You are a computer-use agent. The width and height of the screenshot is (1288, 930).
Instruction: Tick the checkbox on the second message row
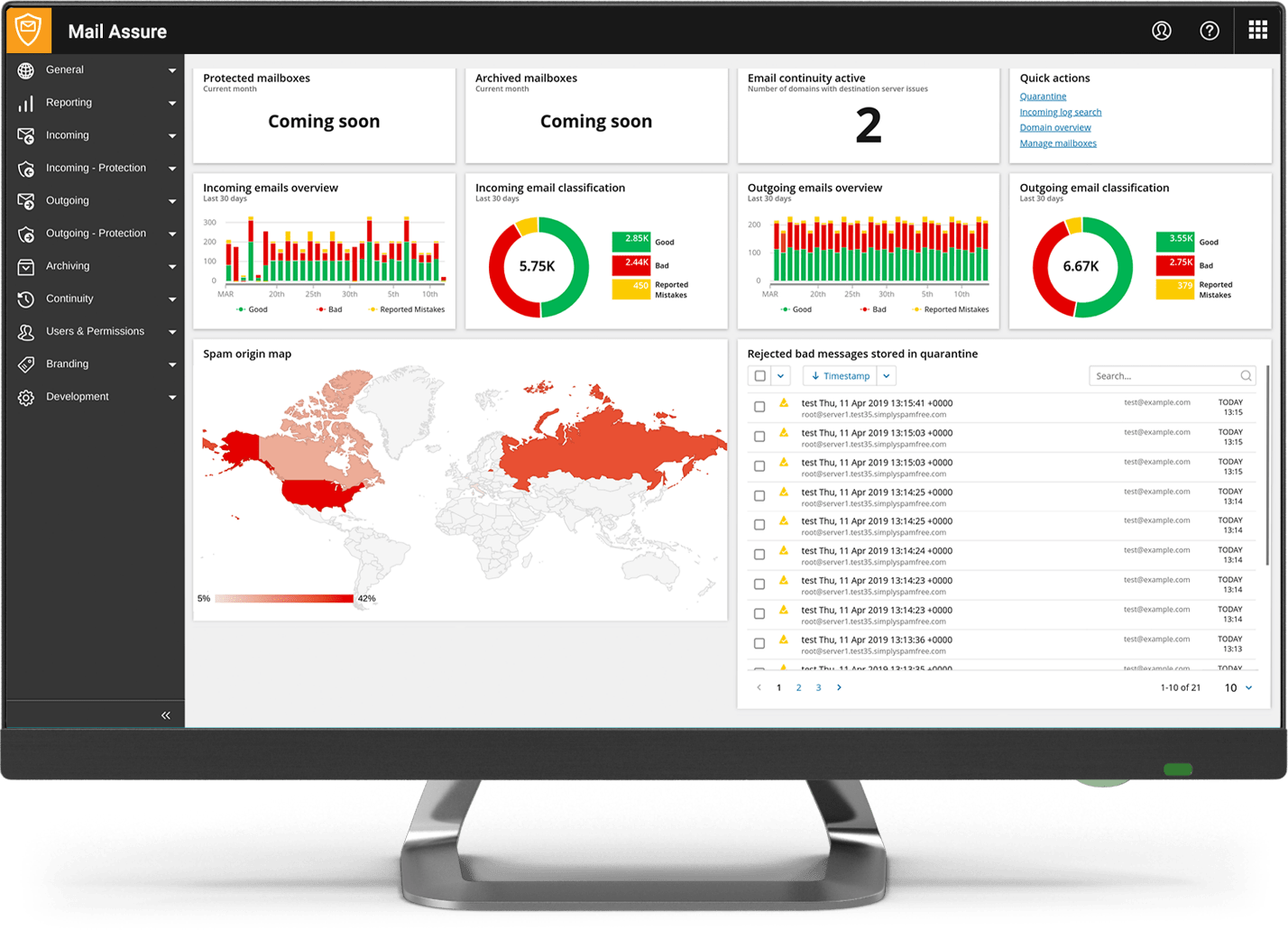point(759,436)
